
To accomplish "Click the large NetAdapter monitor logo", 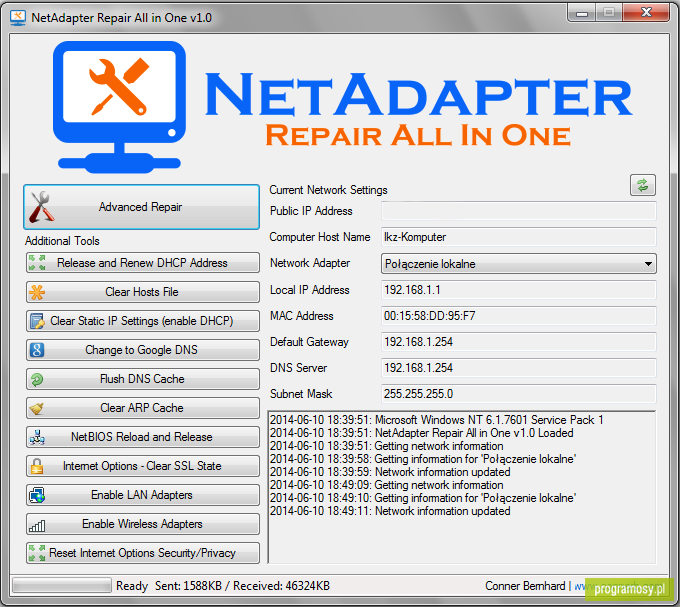I will tap(119, 106).
